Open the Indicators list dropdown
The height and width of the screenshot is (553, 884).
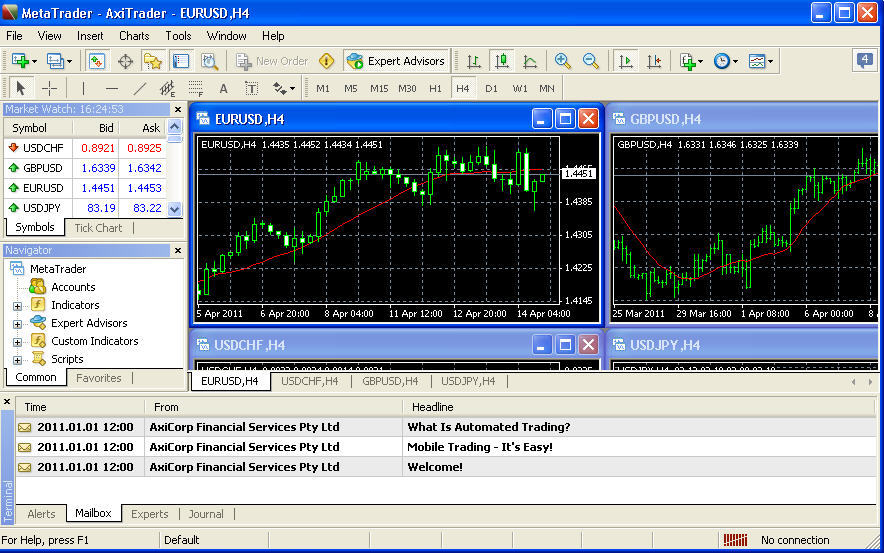[691, 61]
